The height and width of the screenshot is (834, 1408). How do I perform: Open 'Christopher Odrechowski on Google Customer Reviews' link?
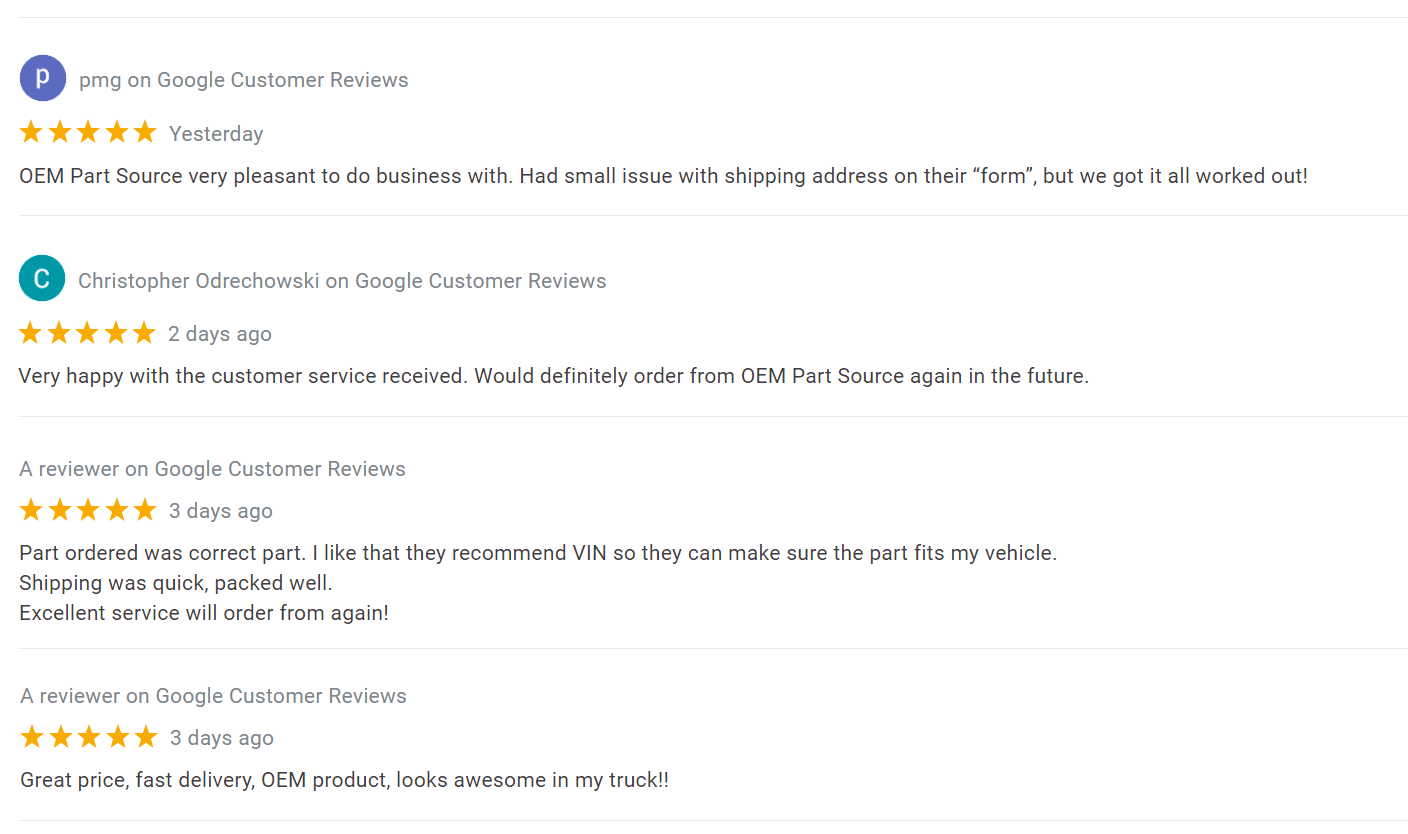(342, 281)
